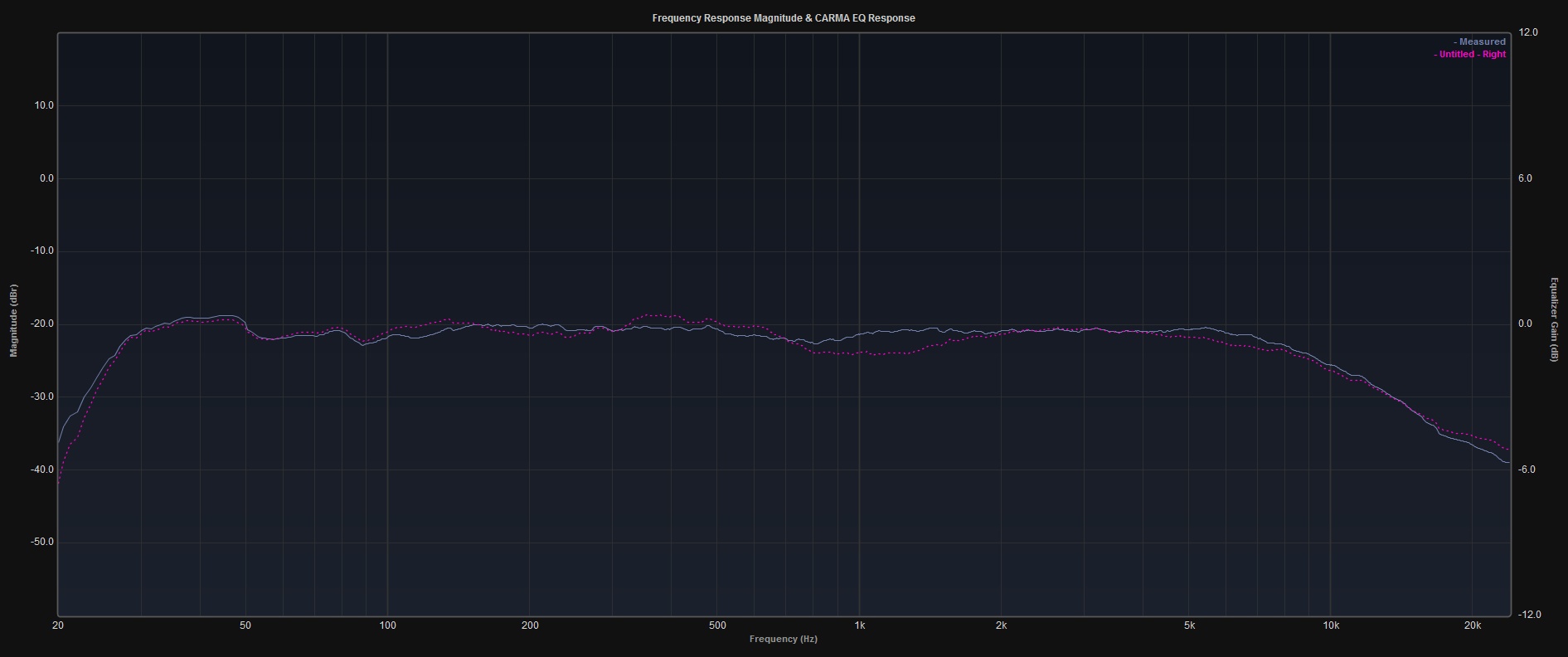Click the 1k frequency axis tick label
The width and height of the screenshot is (1568, 657).
(x=859, y=625)
